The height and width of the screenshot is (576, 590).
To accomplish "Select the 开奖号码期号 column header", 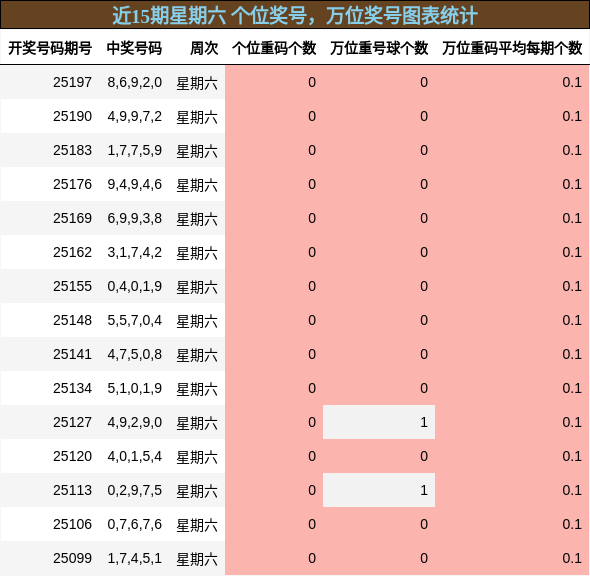I will tap(50, 48).
